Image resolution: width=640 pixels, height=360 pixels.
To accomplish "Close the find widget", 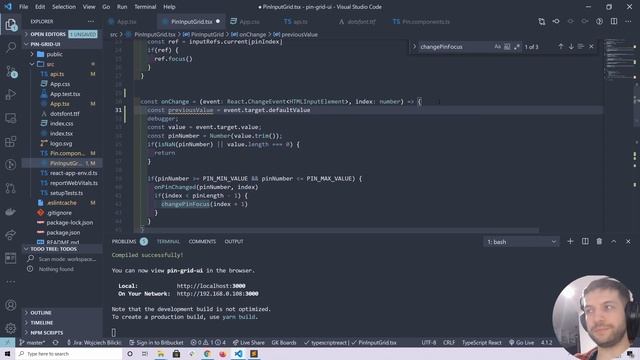I will 591,47.
